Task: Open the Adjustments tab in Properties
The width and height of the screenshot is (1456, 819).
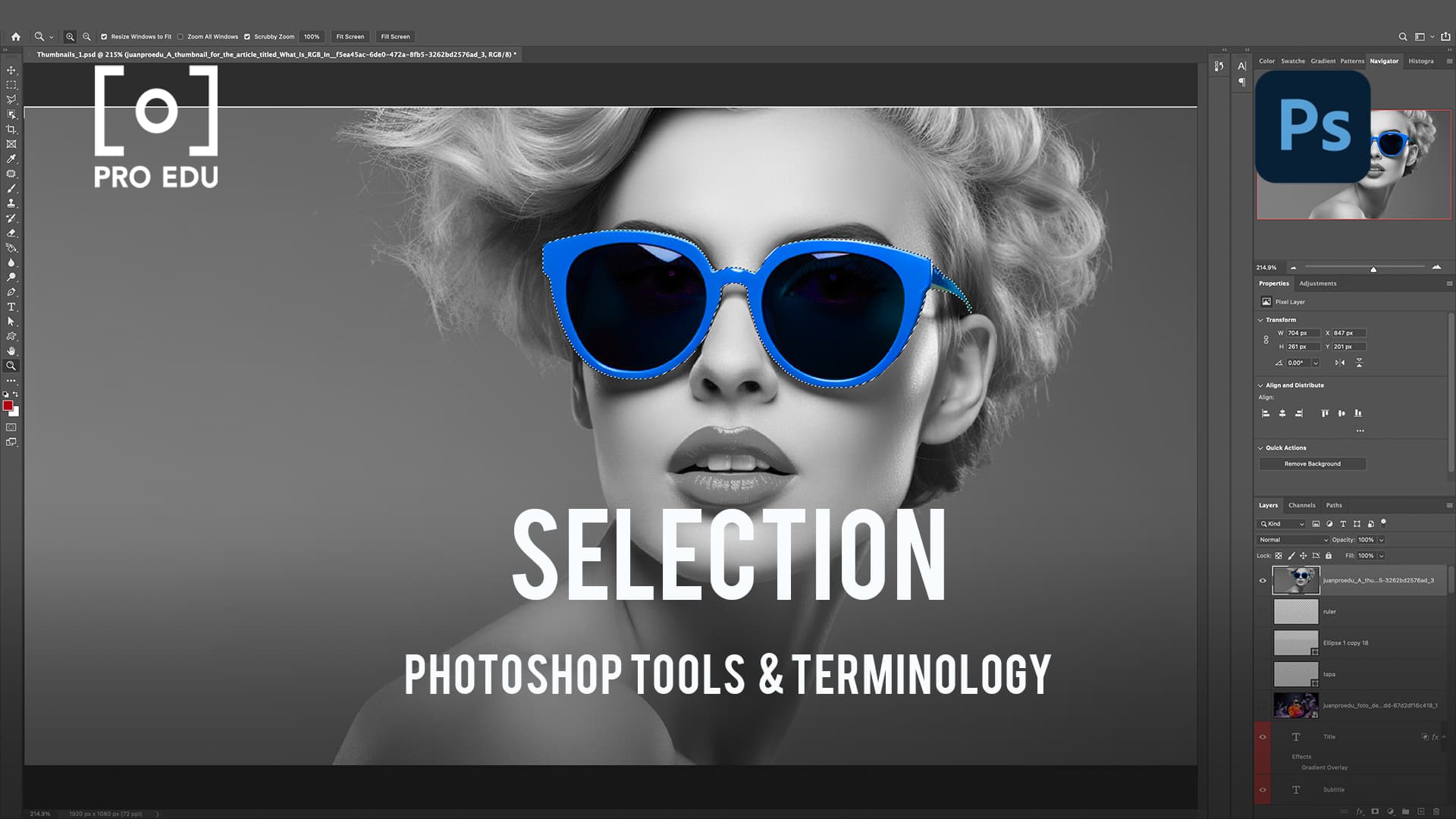Action: 1318,283
